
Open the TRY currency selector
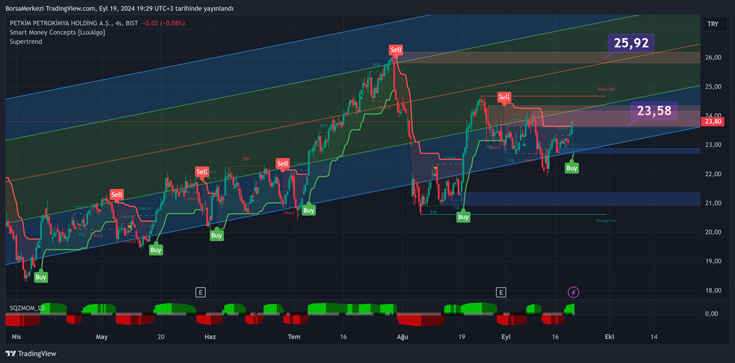[x=712, y=23]
